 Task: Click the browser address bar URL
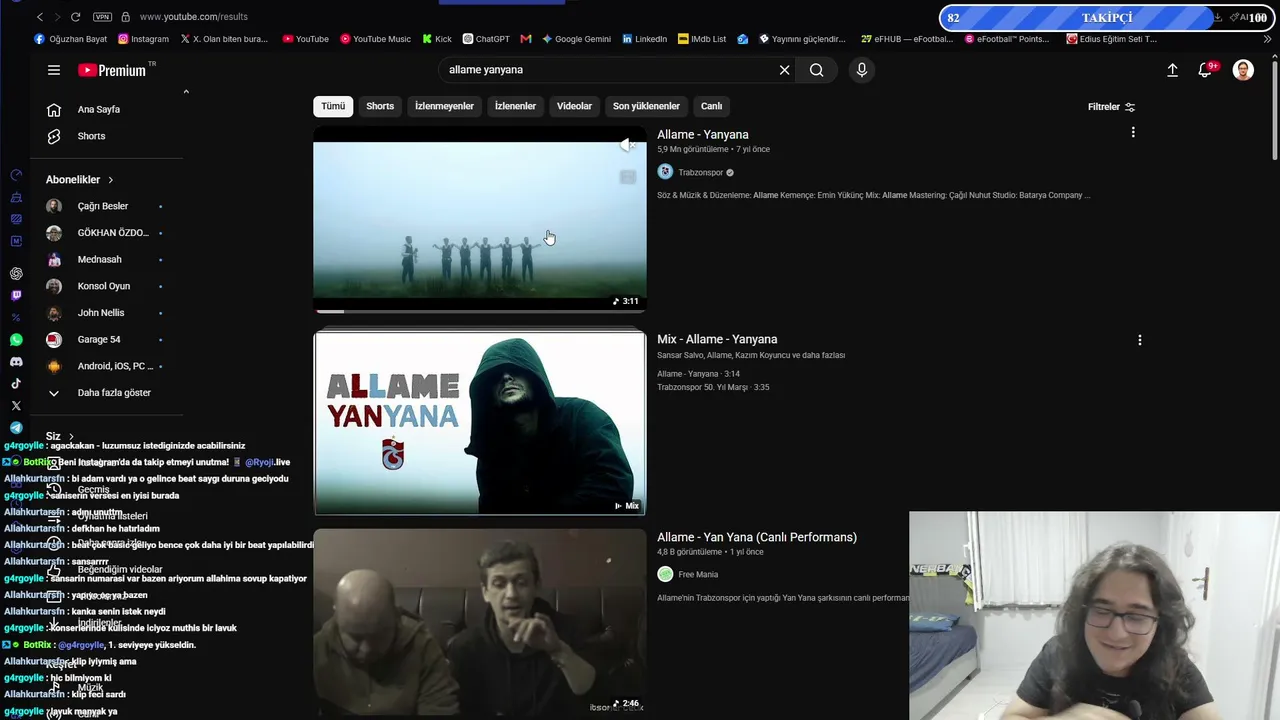[x=194, y=17]
